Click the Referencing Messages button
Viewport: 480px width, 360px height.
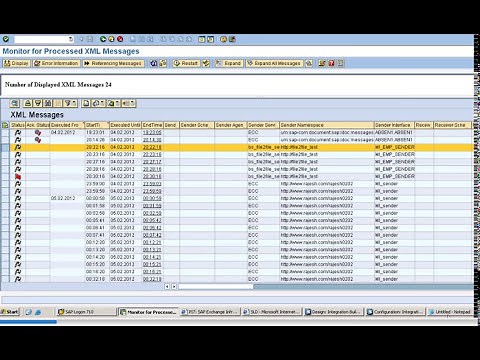[113, 63]
